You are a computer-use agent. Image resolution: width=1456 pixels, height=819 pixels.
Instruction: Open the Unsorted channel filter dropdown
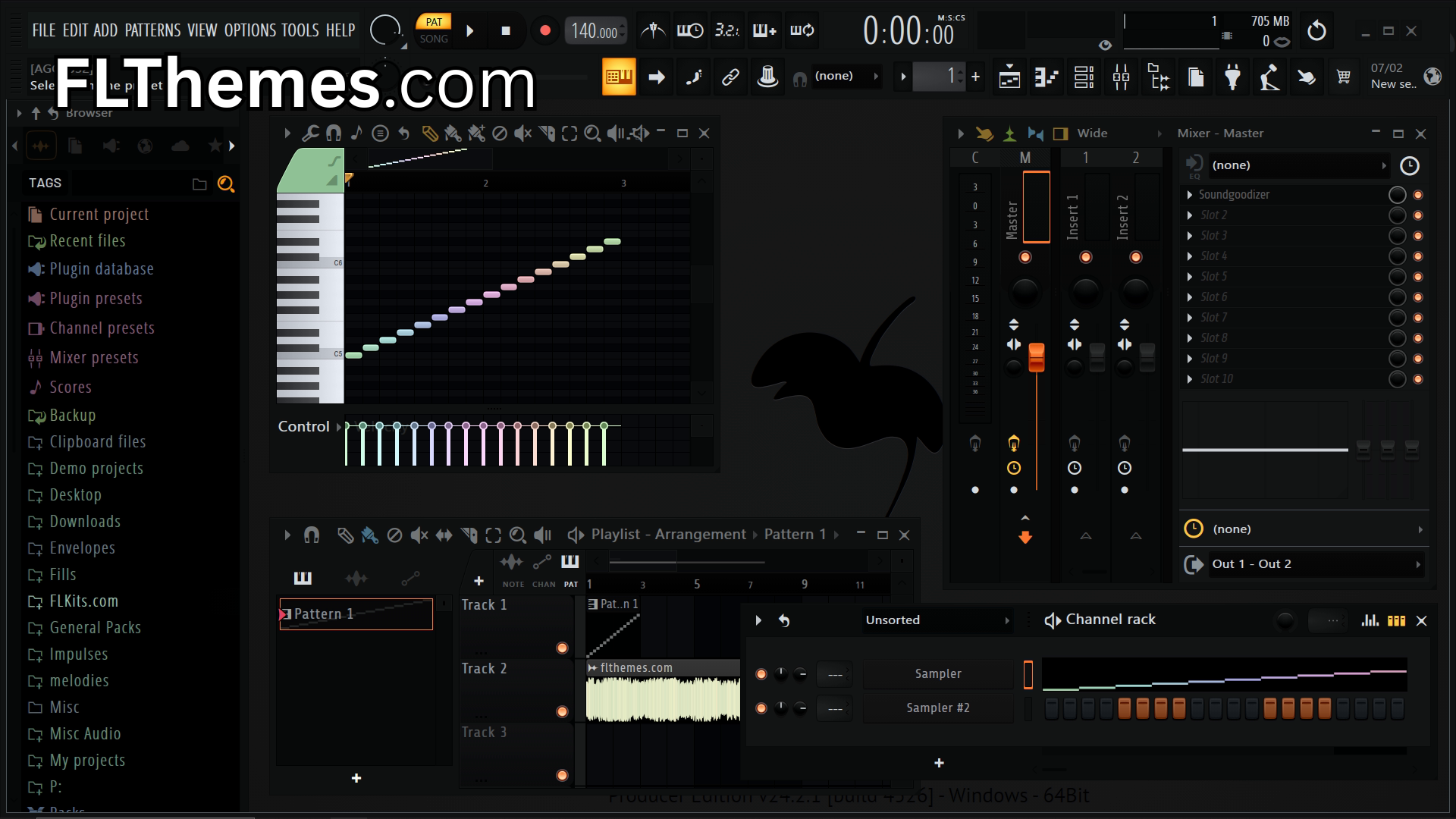pyautogui.click(x=938, y=620)
